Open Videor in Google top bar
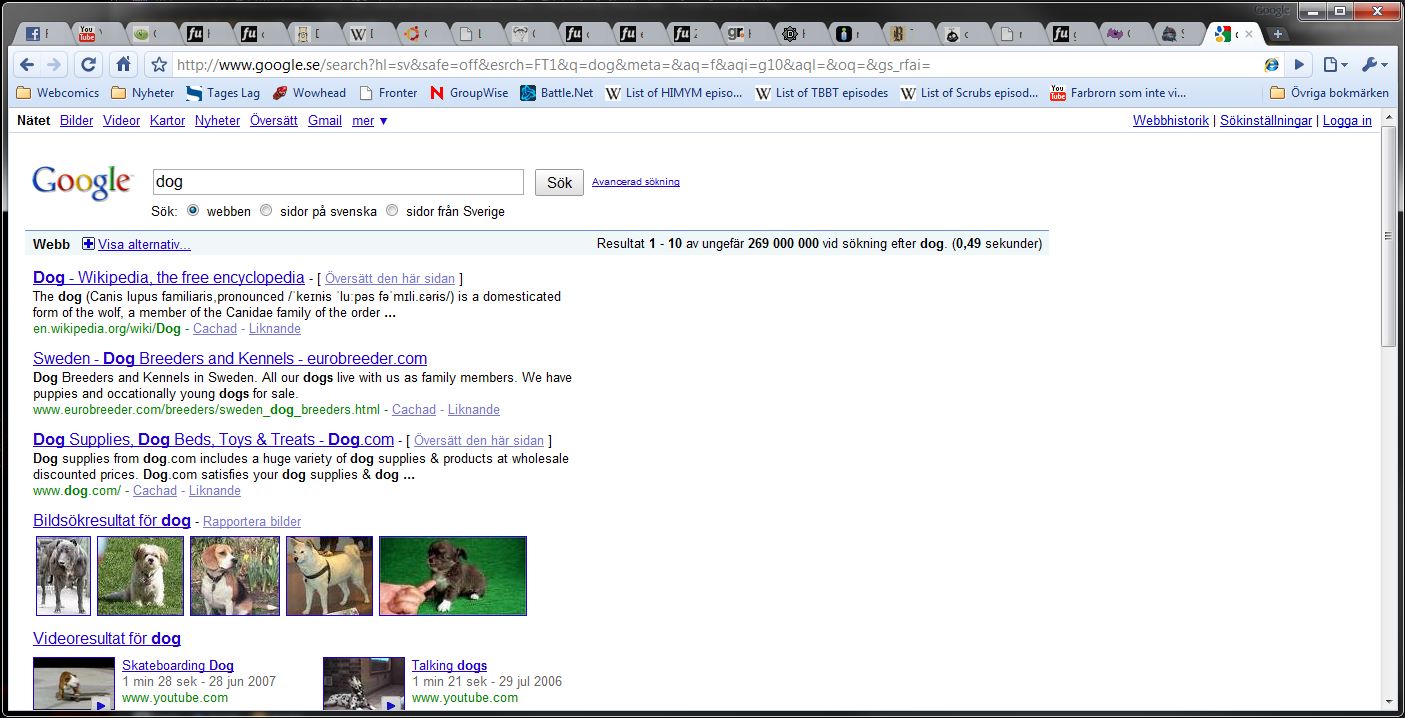Viewport: 1405px width, 718px height. (x=122, y=121)
